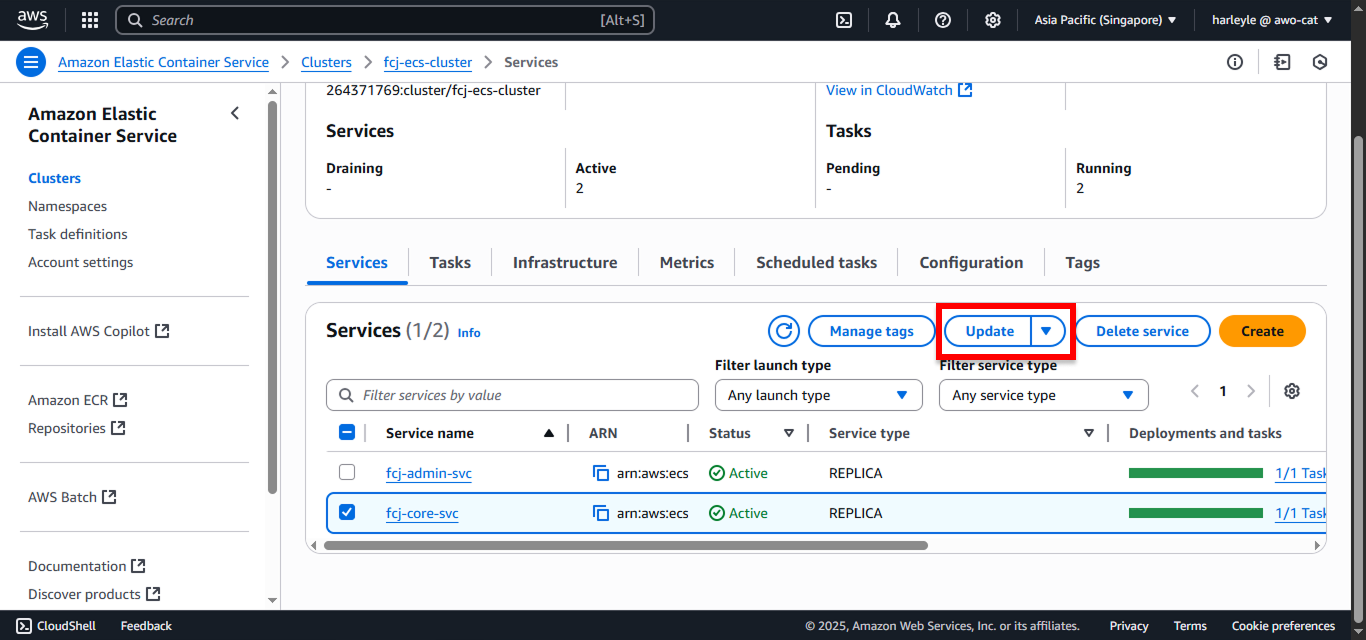Image resolution: width=1366 pixels, height=640 pixels.
Task: Open the Filter service type dropdown
Action: pos(1043,395)
